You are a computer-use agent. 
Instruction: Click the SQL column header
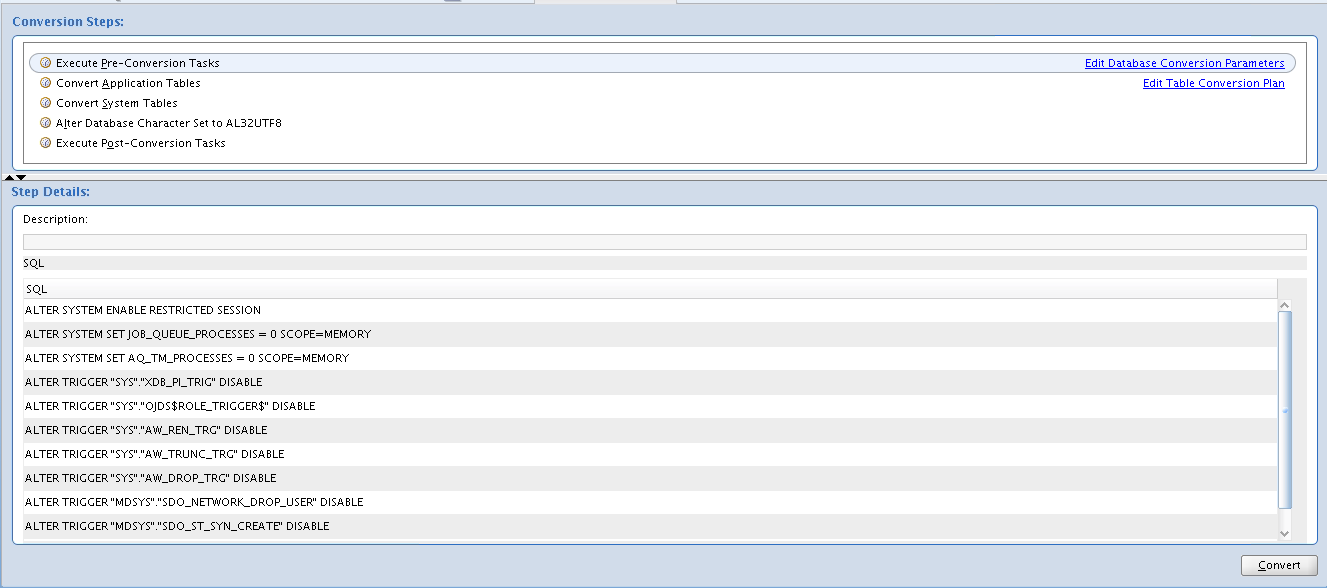pyautogui.click(x=650, y=289)
